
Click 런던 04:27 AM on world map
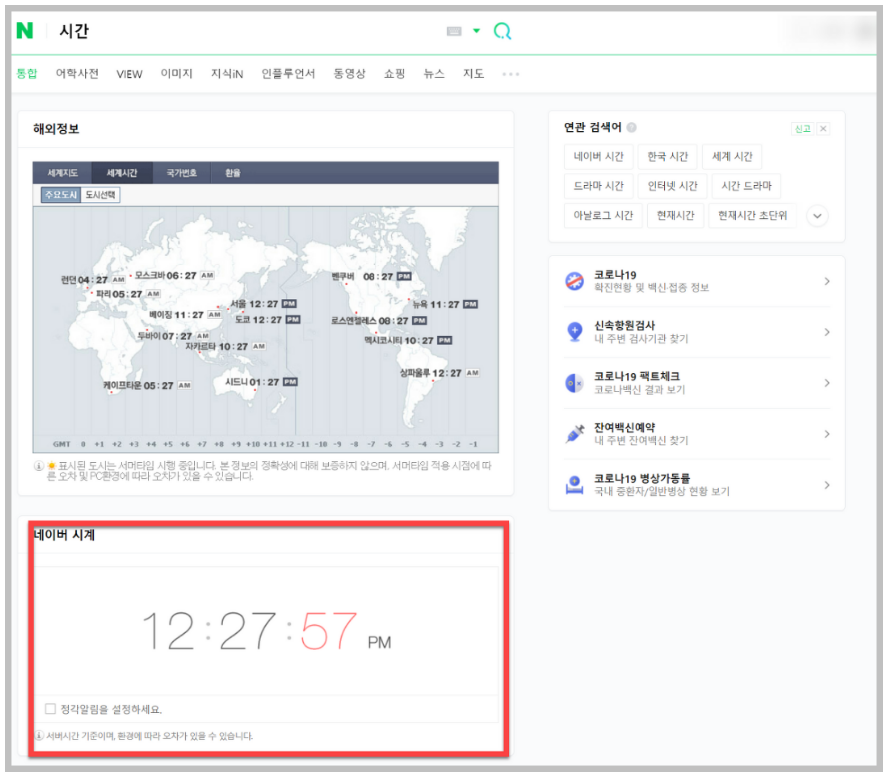(92, 280)
